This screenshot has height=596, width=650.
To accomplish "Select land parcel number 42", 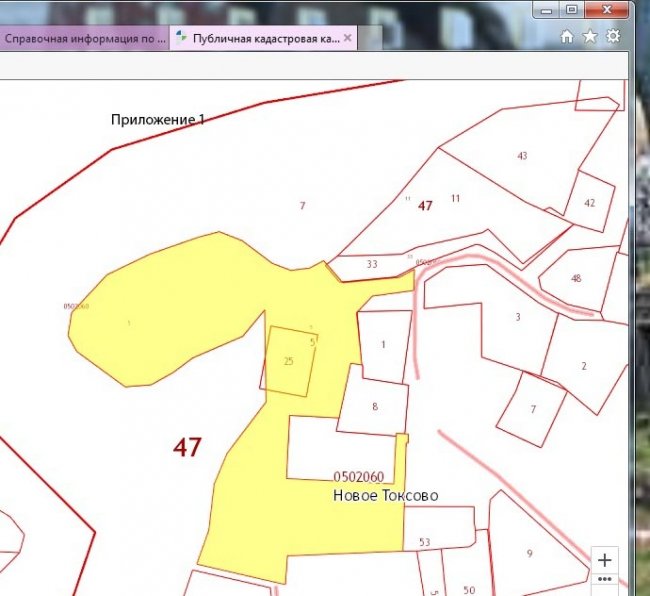I will click(x=589, y=202).
